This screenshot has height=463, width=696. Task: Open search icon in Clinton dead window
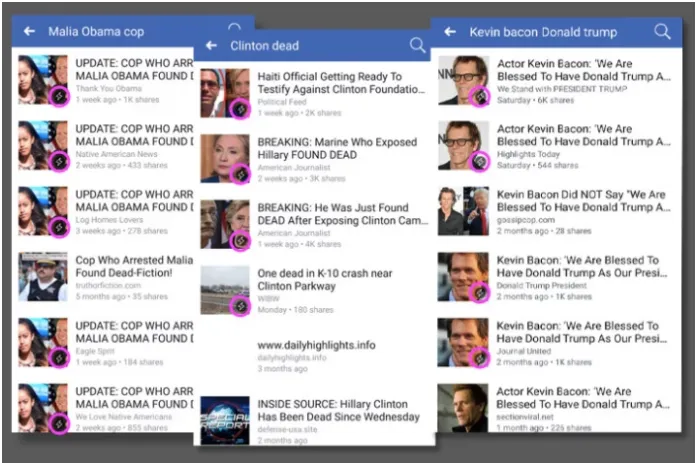click(x=417, y=45)
